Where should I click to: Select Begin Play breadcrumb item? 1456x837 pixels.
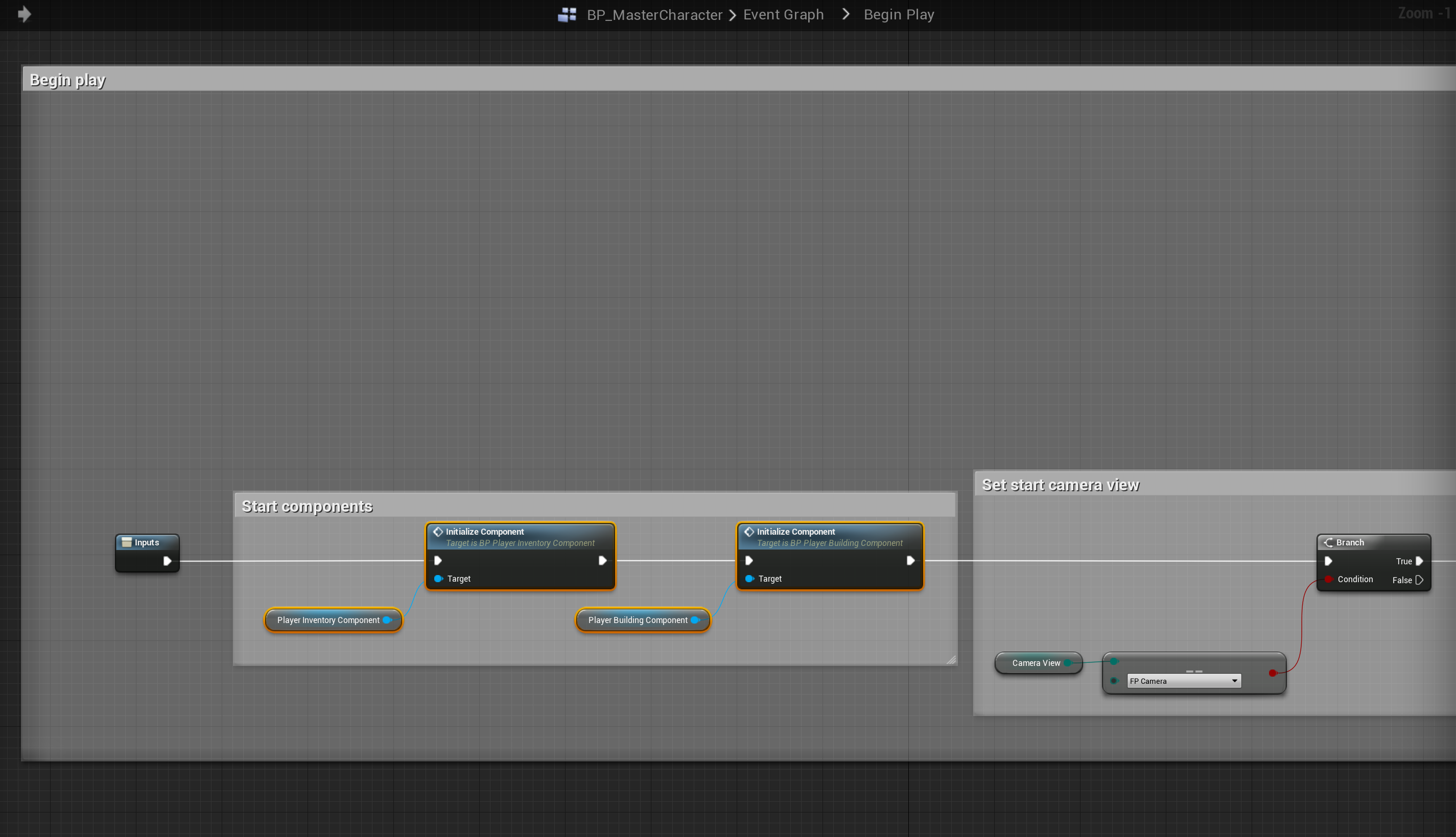point(898,14)
